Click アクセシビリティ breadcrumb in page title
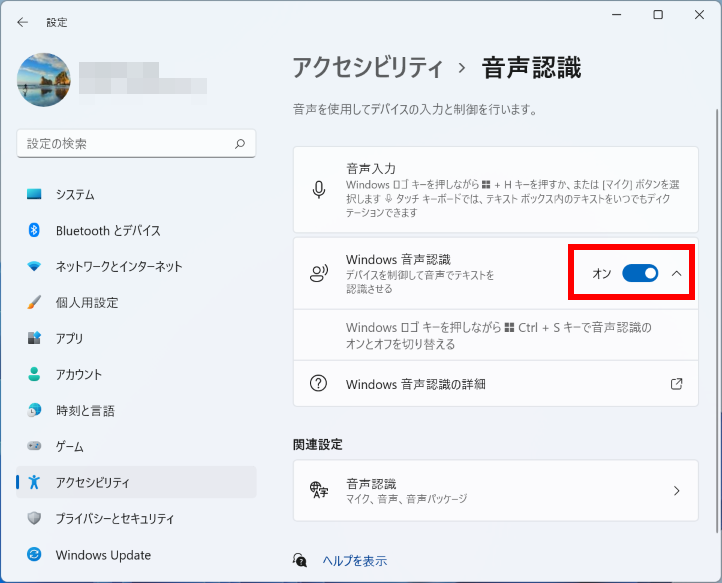722x583 pixels. coord(367,68)
